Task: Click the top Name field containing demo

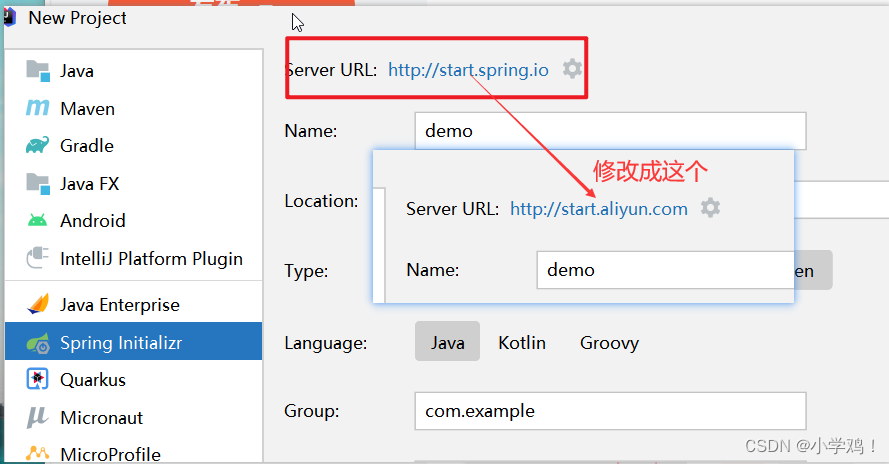Action: [610, 130]
